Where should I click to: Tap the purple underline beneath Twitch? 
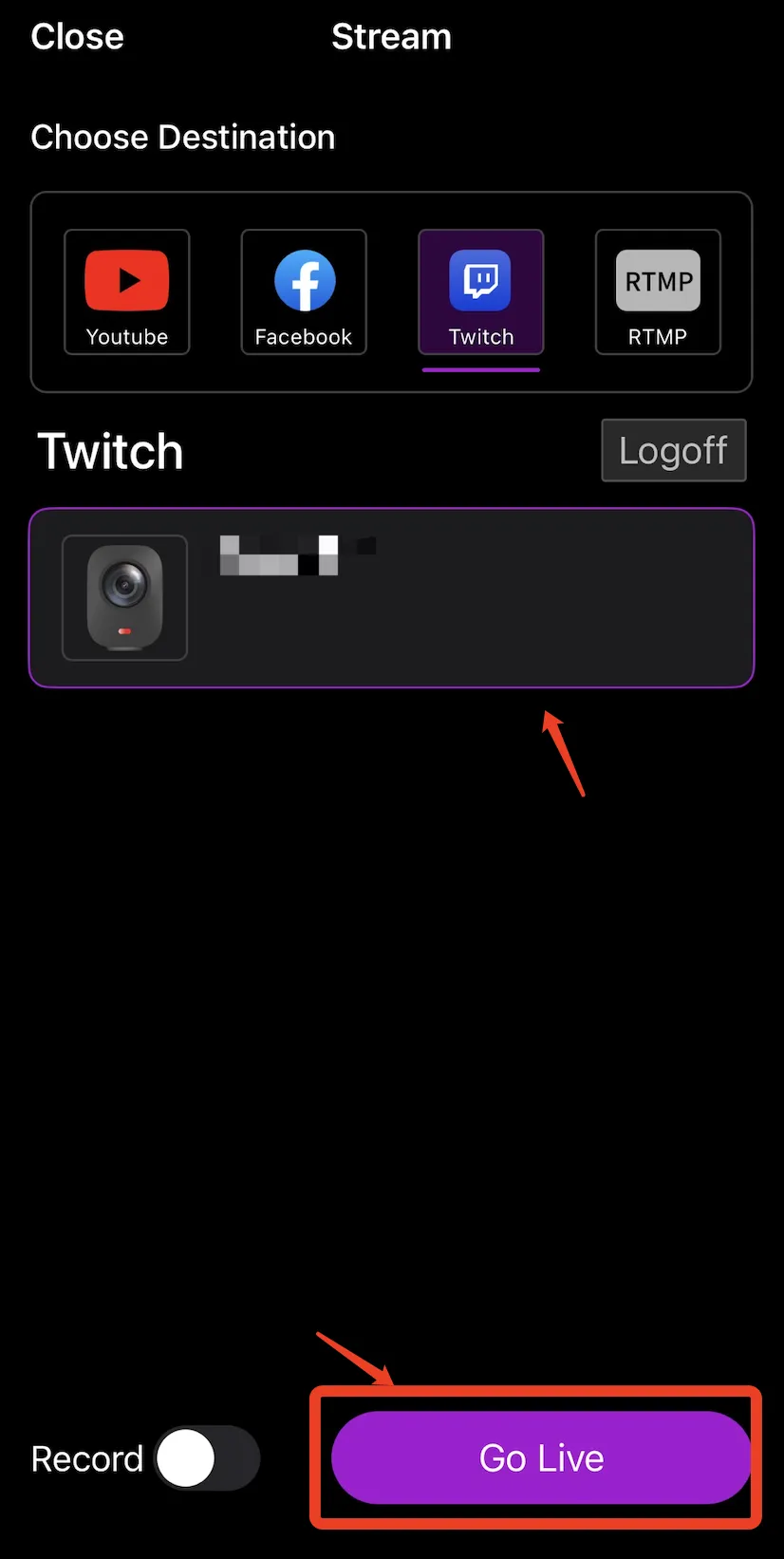tap(481, 369)
